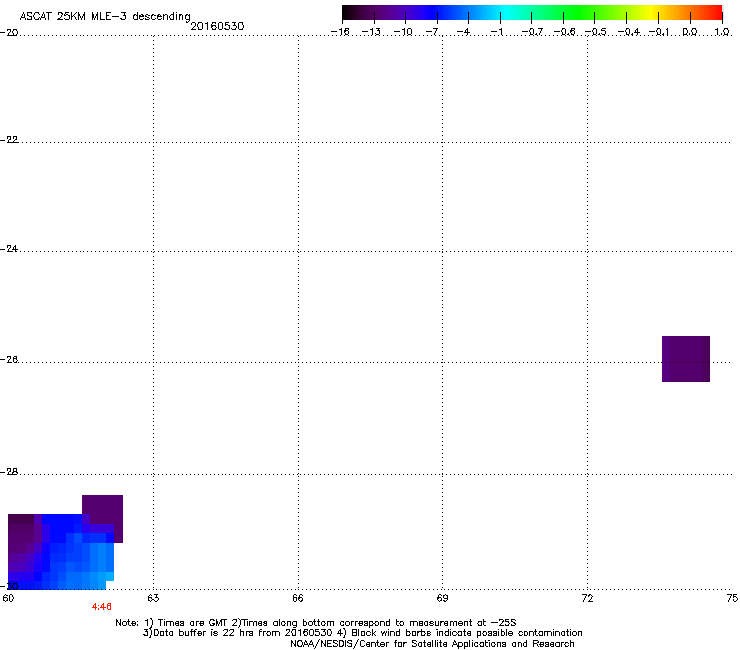The width and height of the screenshot is (740, 650).
Task: Click the longitude label 69
Action: click(x=442, y=599)
